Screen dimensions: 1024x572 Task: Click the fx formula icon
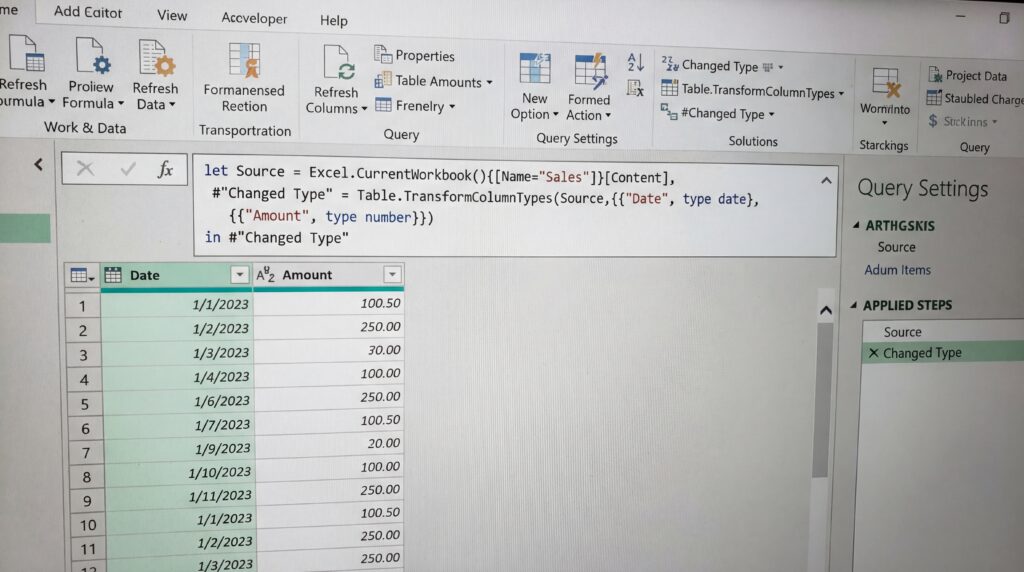point(166,169)
